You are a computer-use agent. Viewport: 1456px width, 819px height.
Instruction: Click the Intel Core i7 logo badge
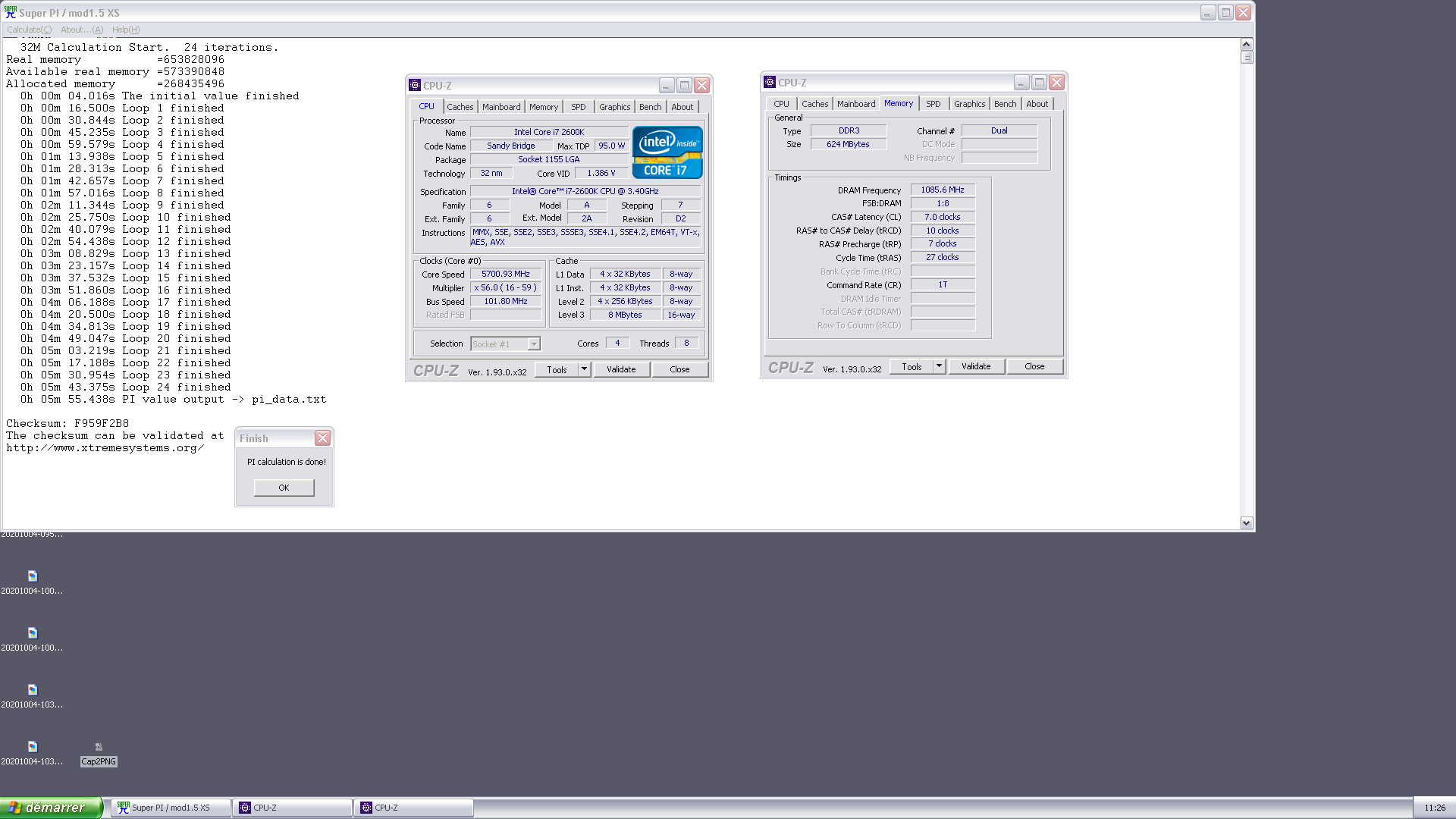(667, 152)
